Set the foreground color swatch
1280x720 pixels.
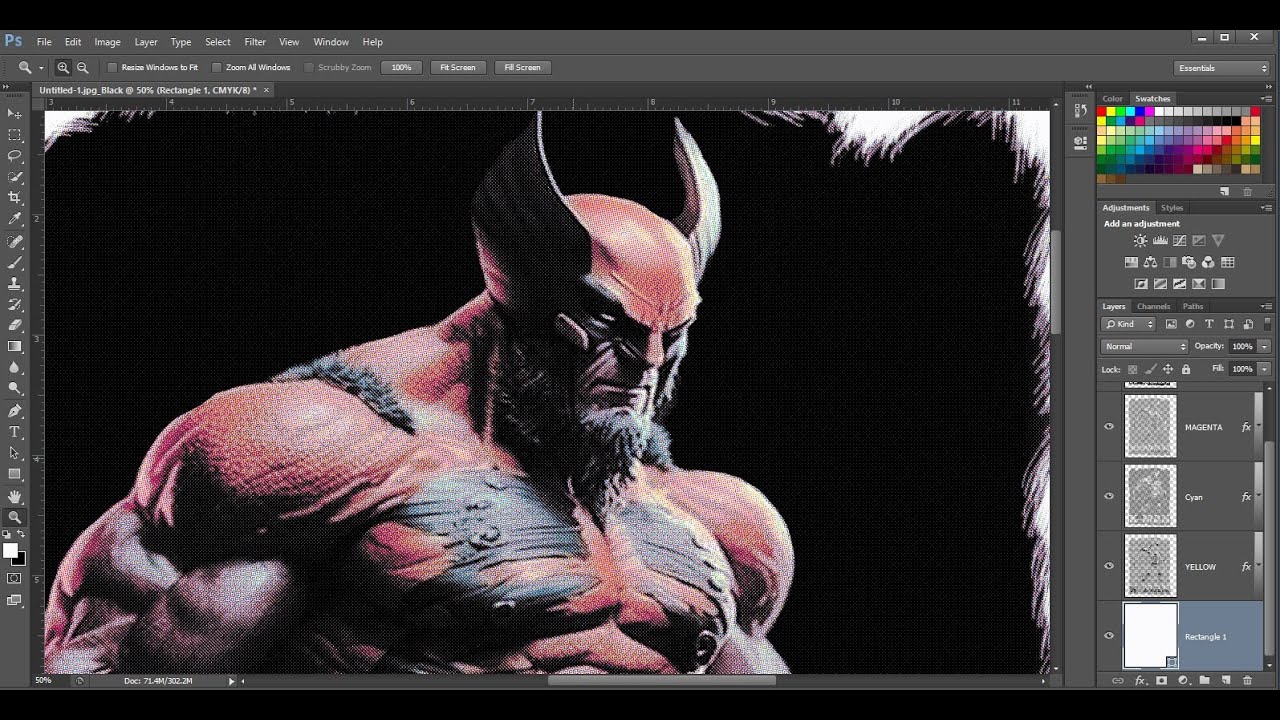(10, 551)
